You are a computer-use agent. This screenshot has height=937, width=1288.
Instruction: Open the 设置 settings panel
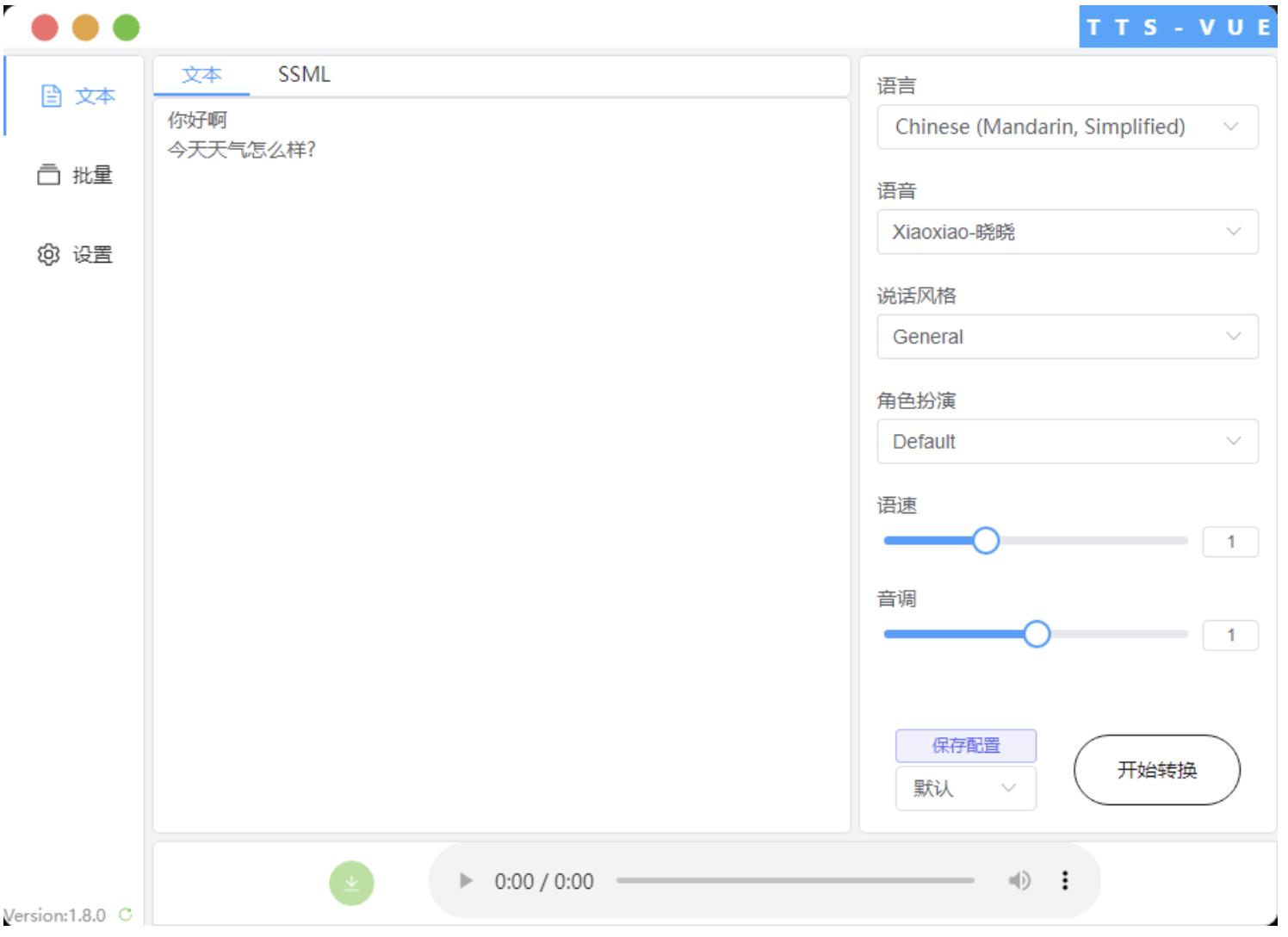76,255
